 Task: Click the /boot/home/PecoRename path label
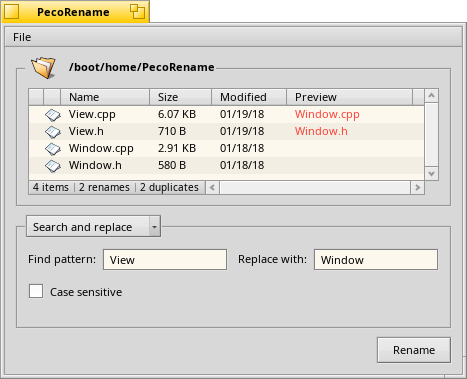[x=142, y=67]
